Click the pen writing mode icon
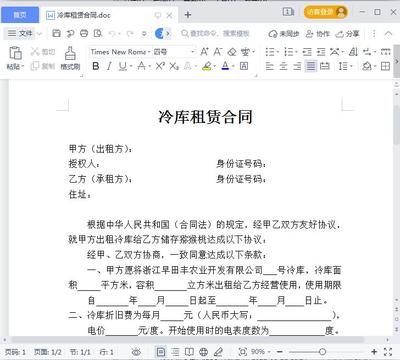The image size is (400, 360). (218, 352)
